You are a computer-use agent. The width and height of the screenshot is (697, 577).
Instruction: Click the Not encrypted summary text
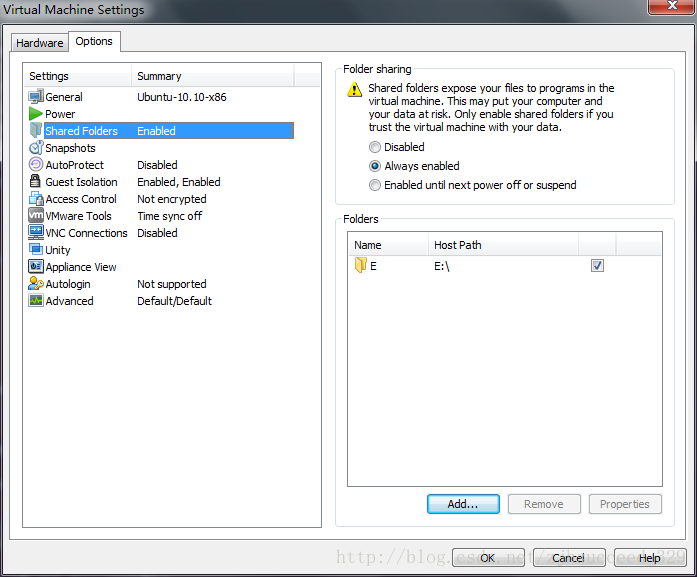click(x=172, y=199)
